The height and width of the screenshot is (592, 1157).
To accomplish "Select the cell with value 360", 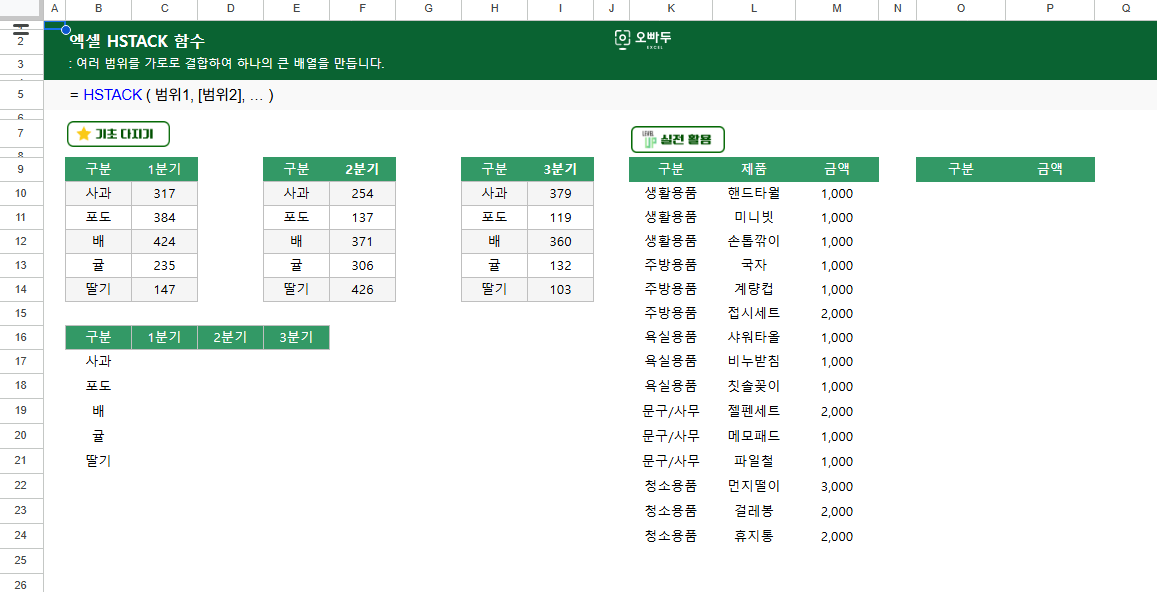I will pyautogui.click(x=561, y=241).
